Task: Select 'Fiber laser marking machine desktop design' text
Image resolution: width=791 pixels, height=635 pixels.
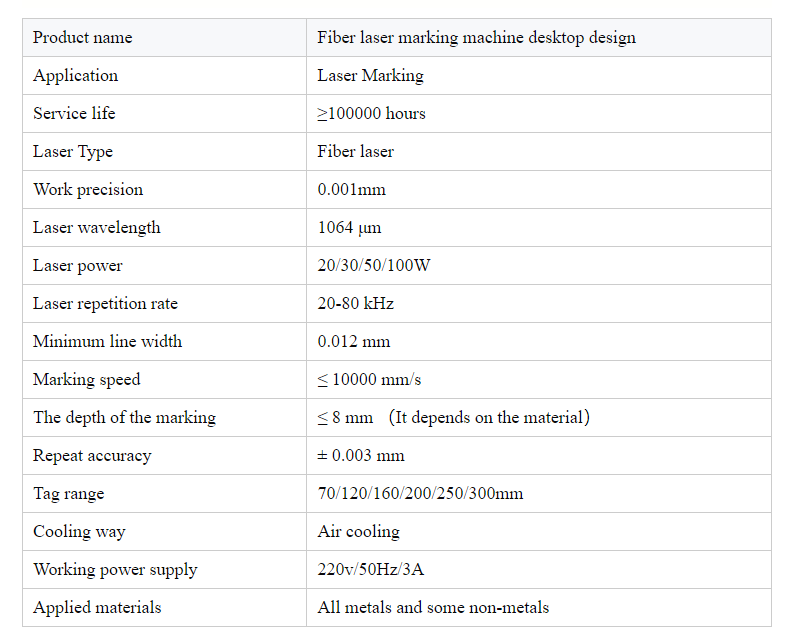Action: 476,38
